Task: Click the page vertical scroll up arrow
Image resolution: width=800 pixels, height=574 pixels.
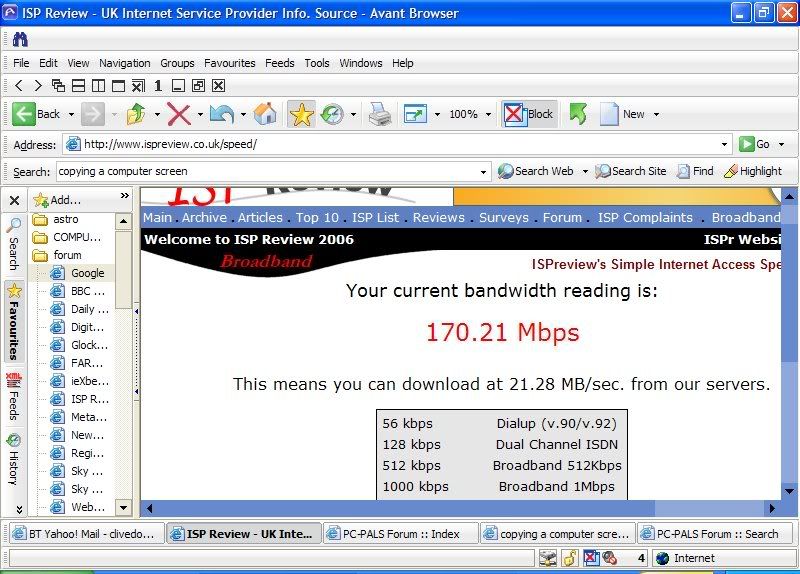Action: (789, 196)
